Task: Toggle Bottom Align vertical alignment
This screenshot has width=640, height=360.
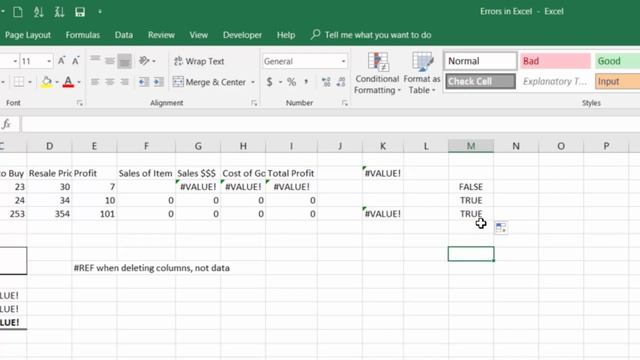Action: point(124,61)
